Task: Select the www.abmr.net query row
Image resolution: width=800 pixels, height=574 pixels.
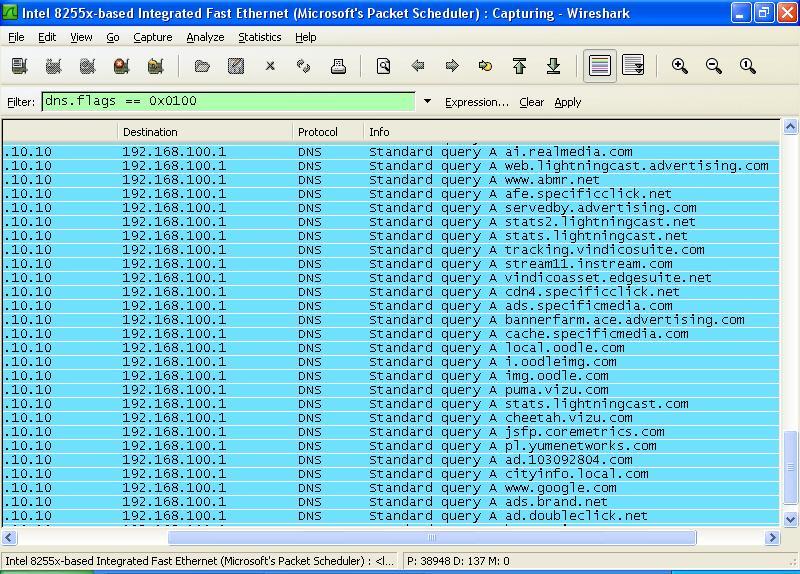Action: (x=391, y=180)
